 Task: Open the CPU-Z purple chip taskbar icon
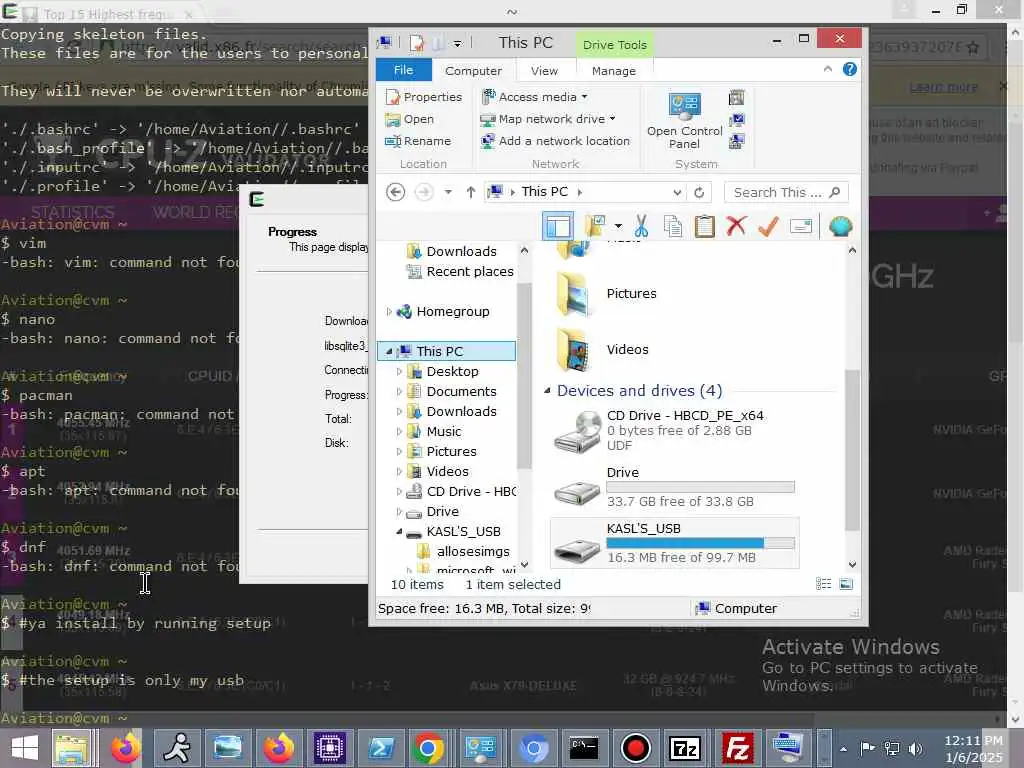[329, 748]
